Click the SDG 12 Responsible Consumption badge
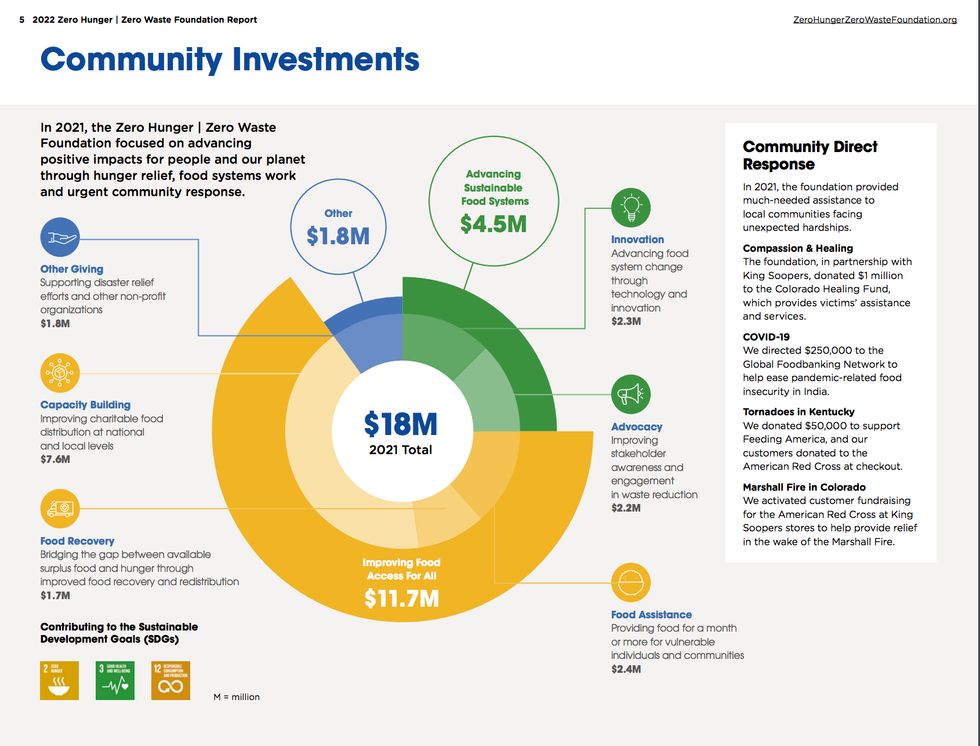Screen dimensions: 980x746 [171, 680]
